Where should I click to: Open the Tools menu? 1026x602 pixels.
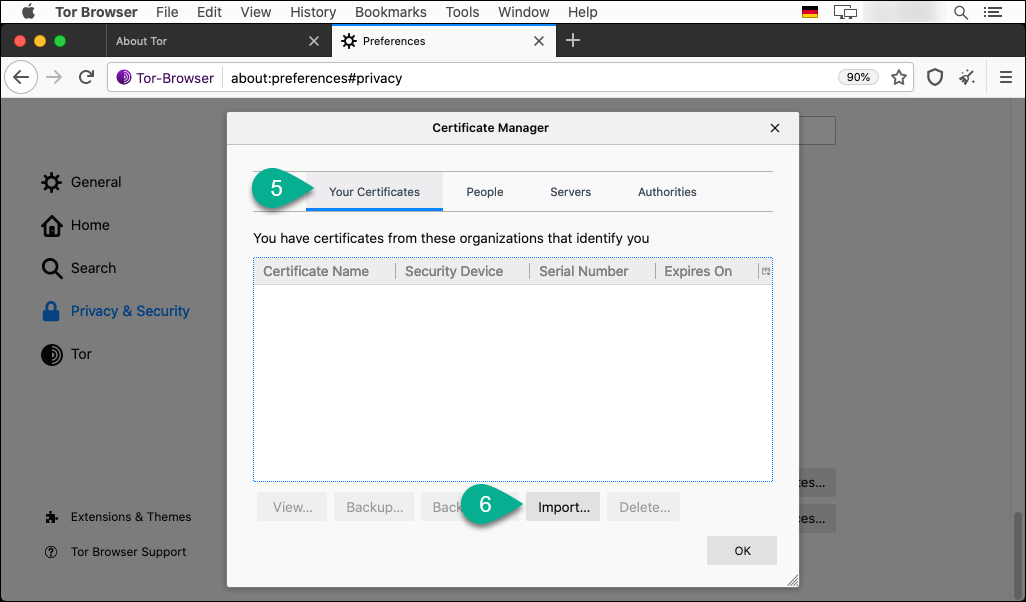click(x=462, y=12)
